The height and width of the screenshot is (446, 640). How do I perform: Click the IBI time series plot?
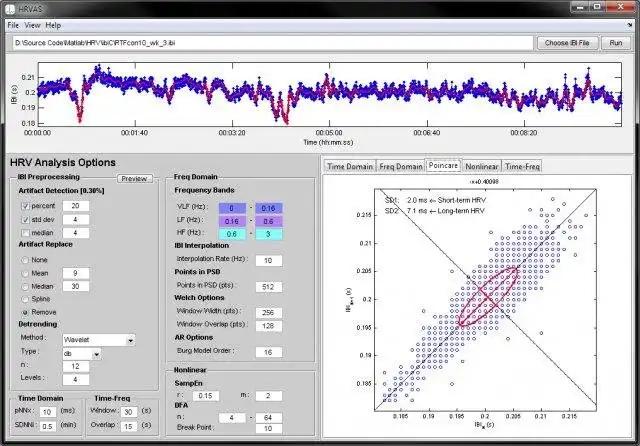(x=330, y=94)
